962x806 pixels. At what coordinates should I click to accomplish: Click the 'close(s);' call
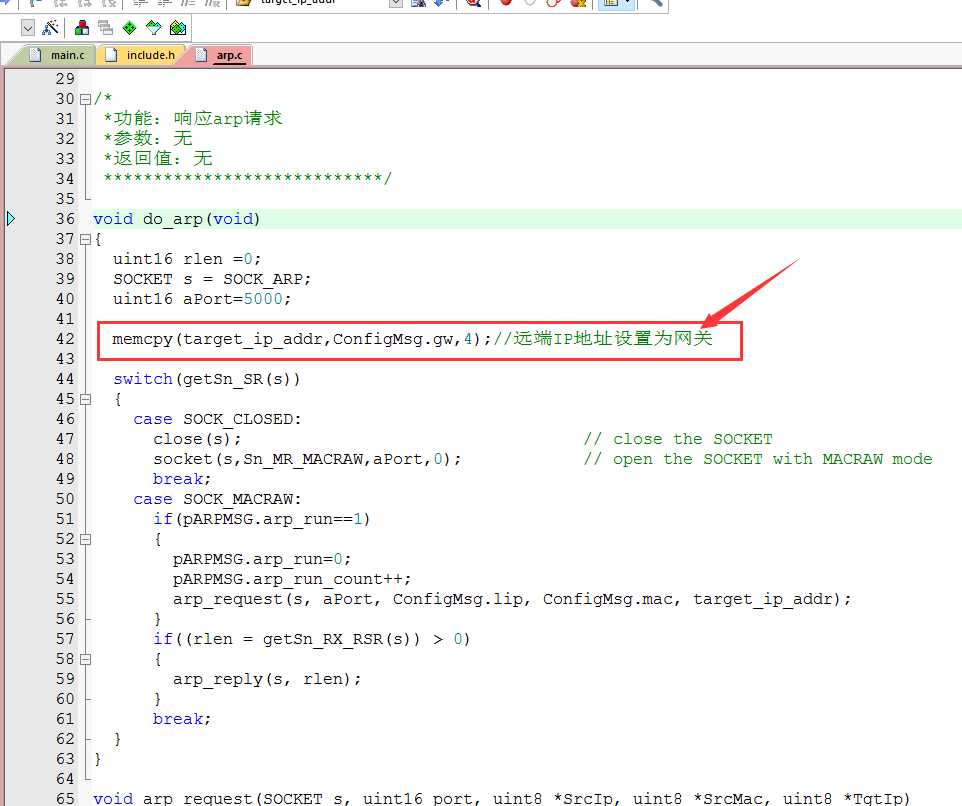click(x=197, y=439)
